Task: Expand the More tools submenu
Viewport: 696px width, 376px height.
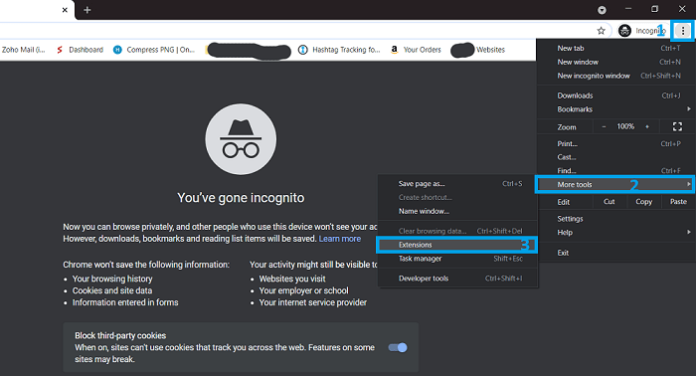Action: 614,185
